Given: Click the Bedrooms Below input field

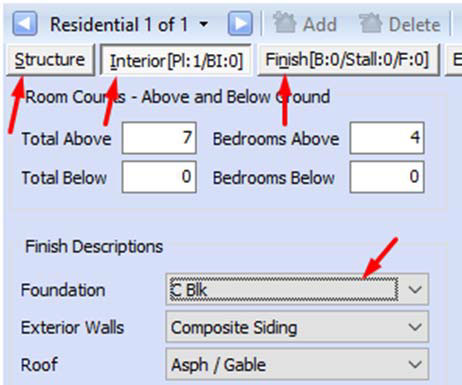Looking at the screenshot, I should click(x=387, y=177).
